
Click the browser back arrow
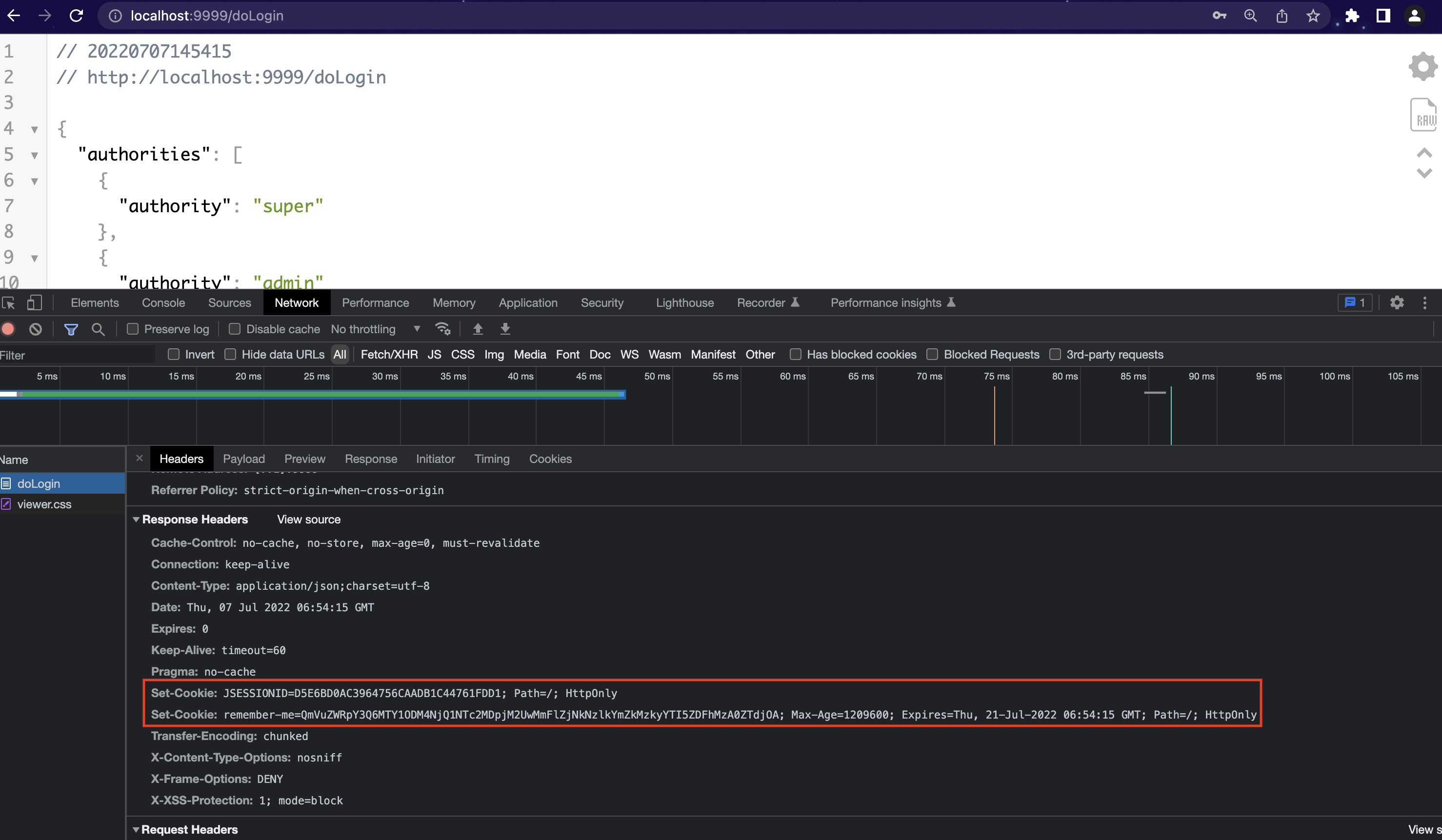pyautogui.click(x=14, y=16)
